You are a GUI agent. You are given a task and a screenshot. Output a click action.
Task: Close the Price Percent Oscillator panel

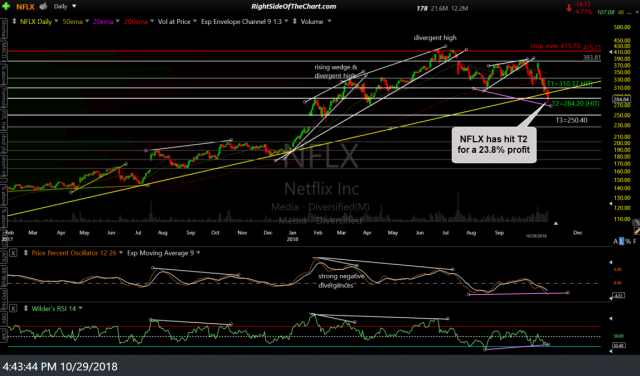(13, 253)
